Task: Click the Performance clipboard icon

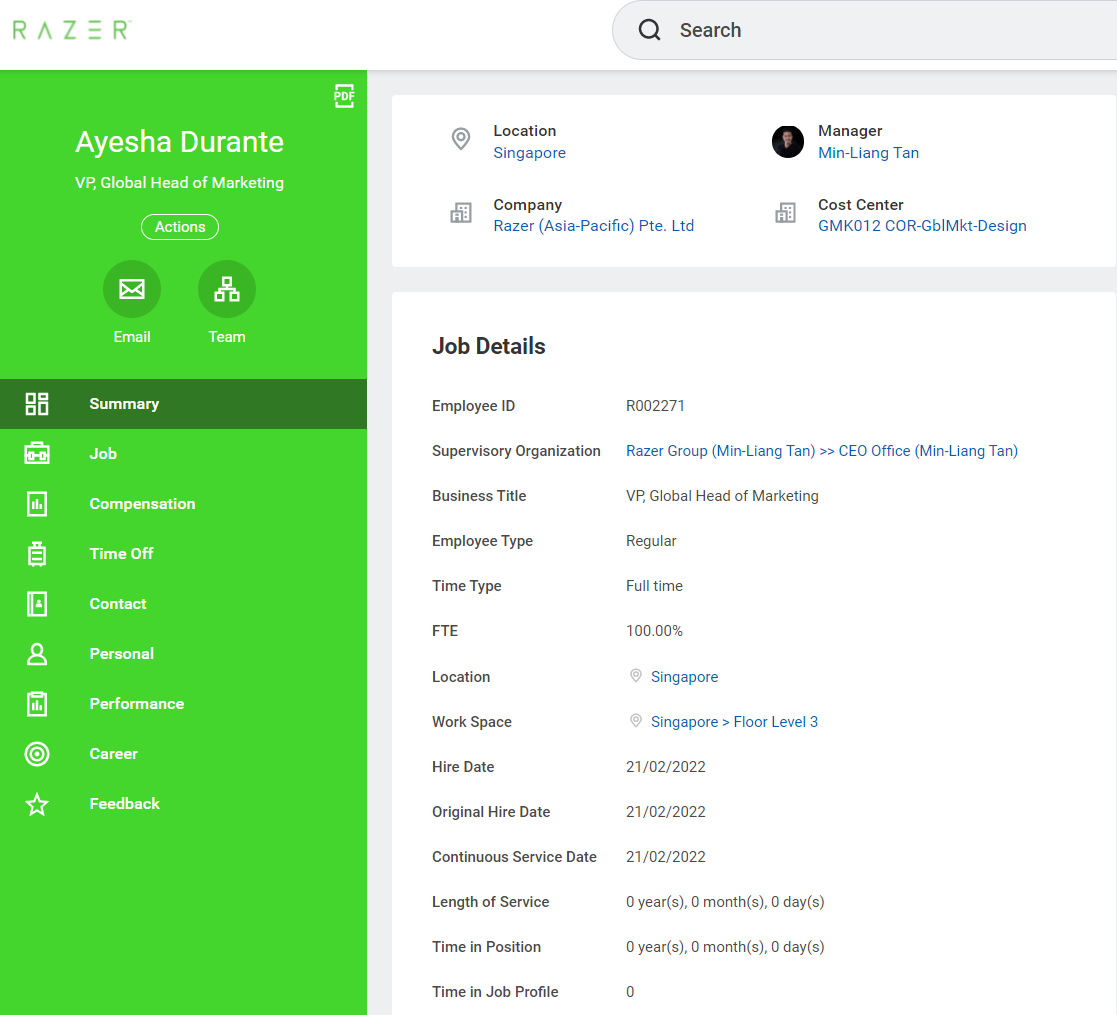Action: (37, 704)
